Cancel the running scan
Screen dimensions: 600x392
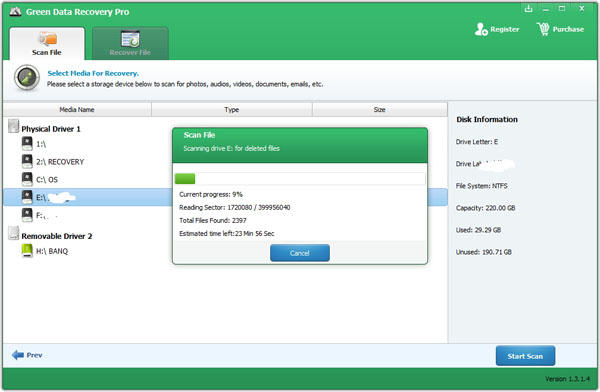(300, 253)
